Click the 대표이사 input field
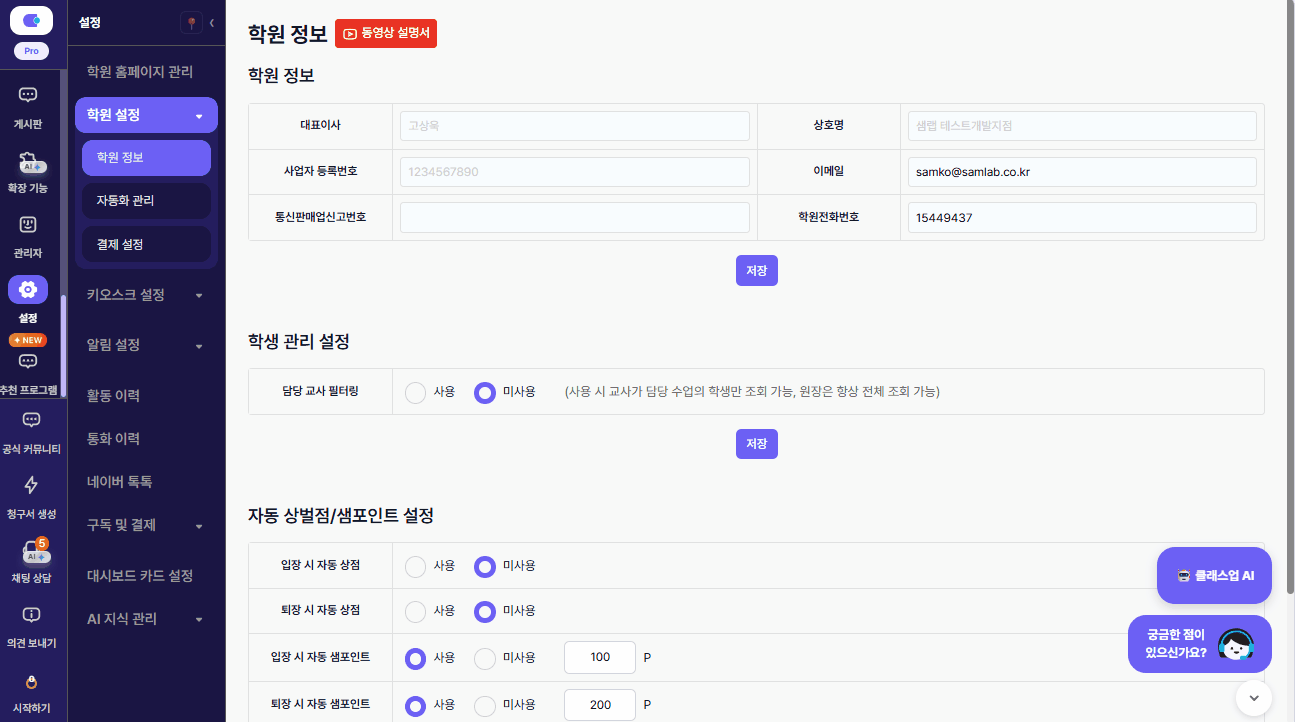The height and width of the screenshot is (722, 1295). click(x=575, y=126)
